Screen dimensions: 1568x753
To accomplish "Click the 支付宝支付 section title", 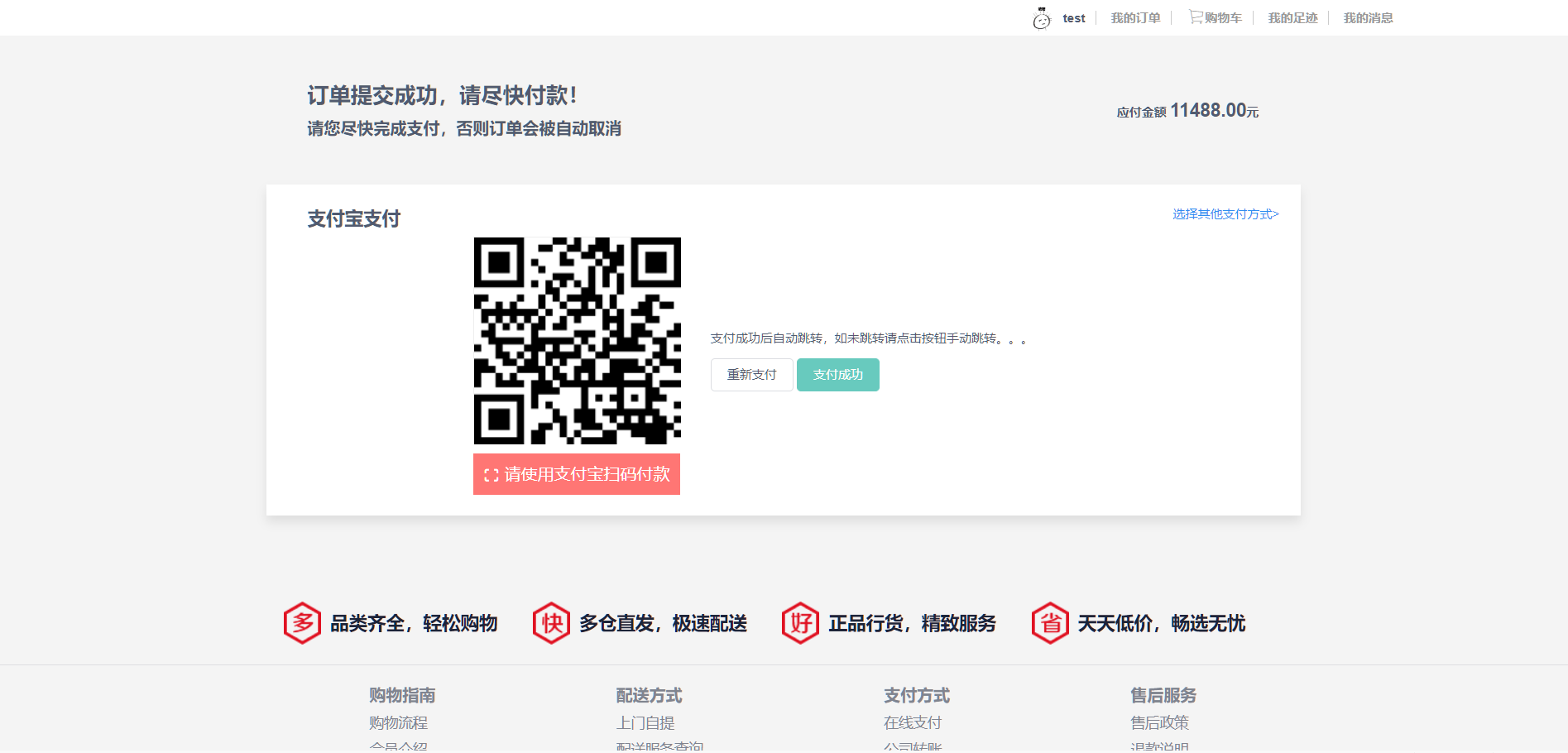I will 354,218.
